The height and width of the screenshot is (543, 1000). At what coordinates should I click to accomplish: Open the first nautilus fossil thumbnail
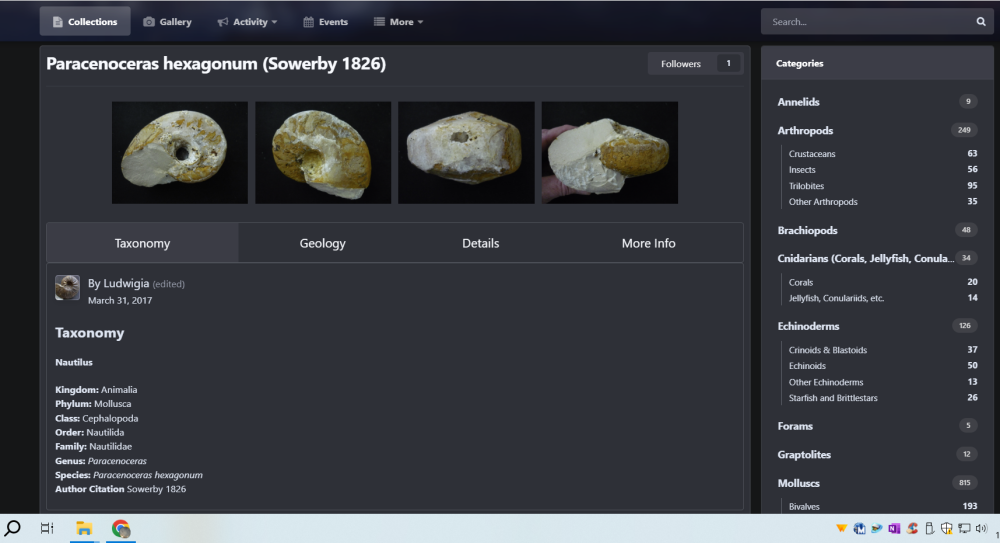(x=180, y=152)
